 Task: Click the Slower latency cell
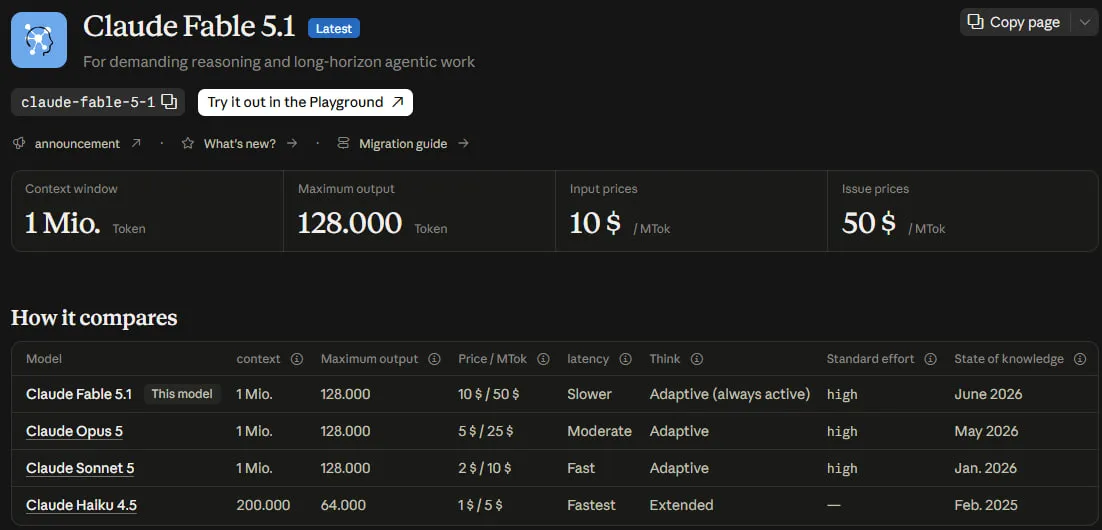point(590,394)
